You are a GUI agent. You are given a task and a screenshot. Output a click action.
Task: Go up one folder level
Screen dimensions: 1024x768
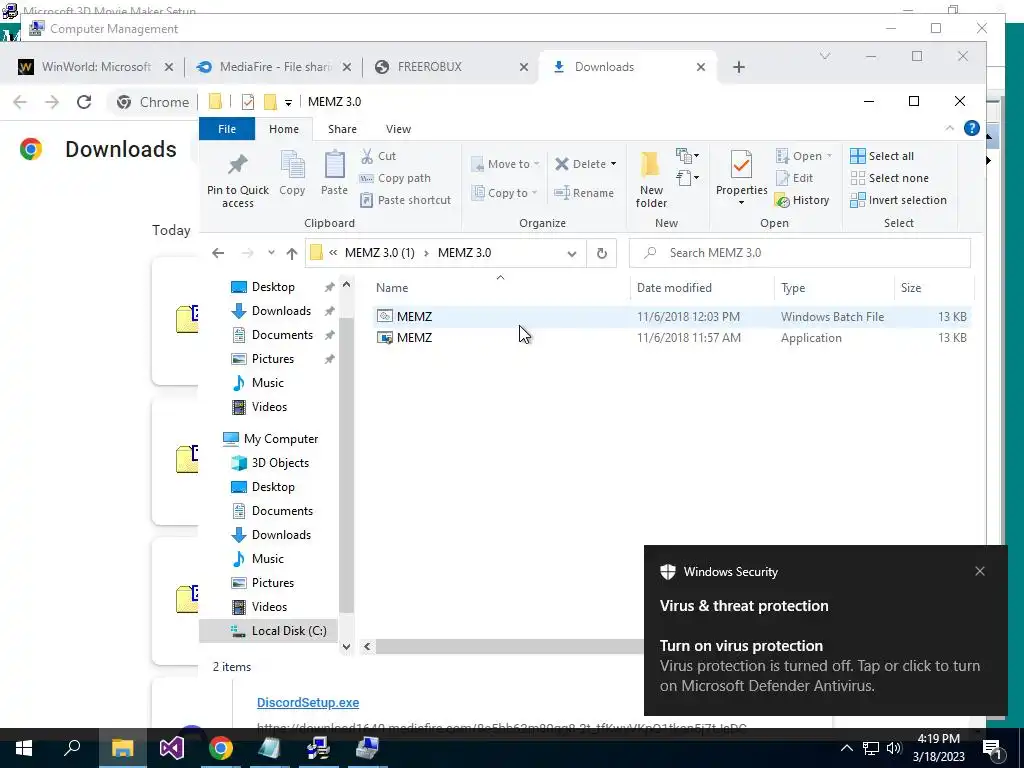click(292, 253)
